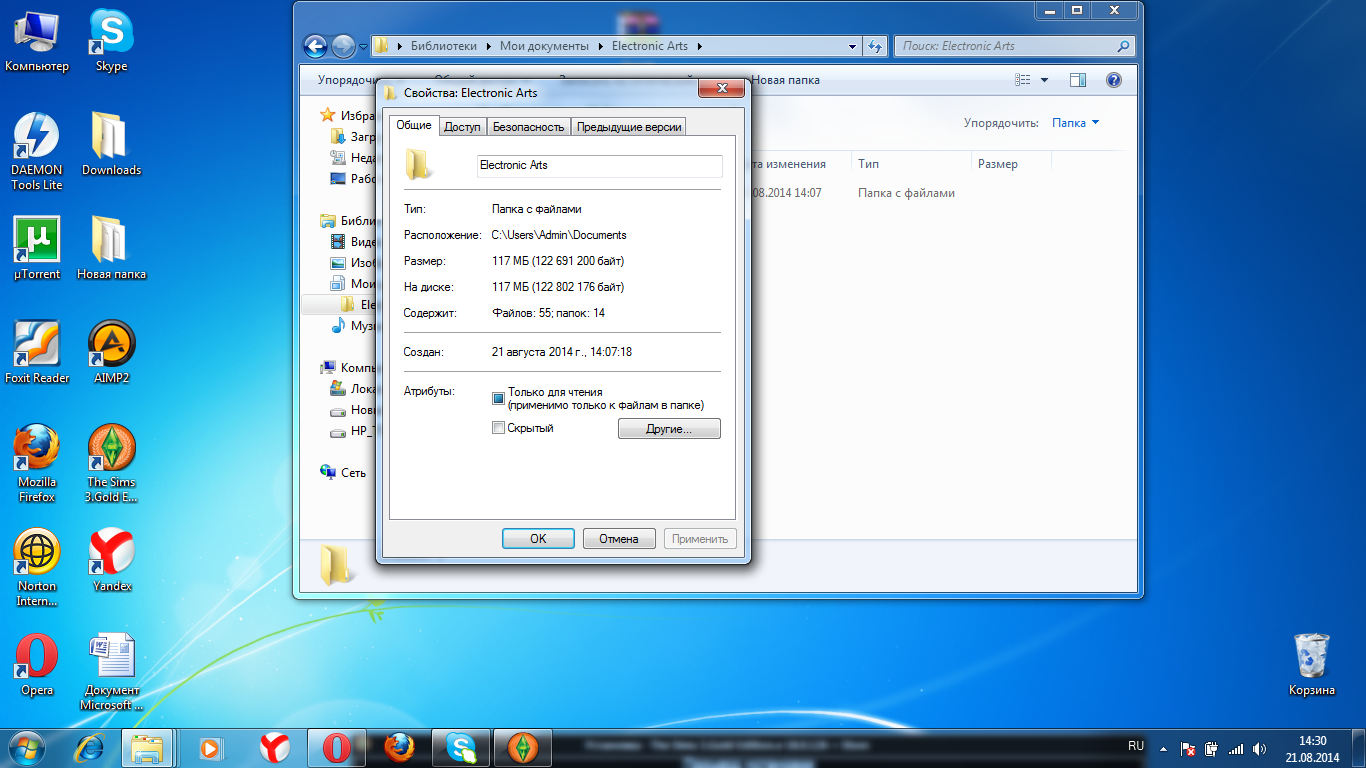Open the address bar history dropdown arrow

852,46
